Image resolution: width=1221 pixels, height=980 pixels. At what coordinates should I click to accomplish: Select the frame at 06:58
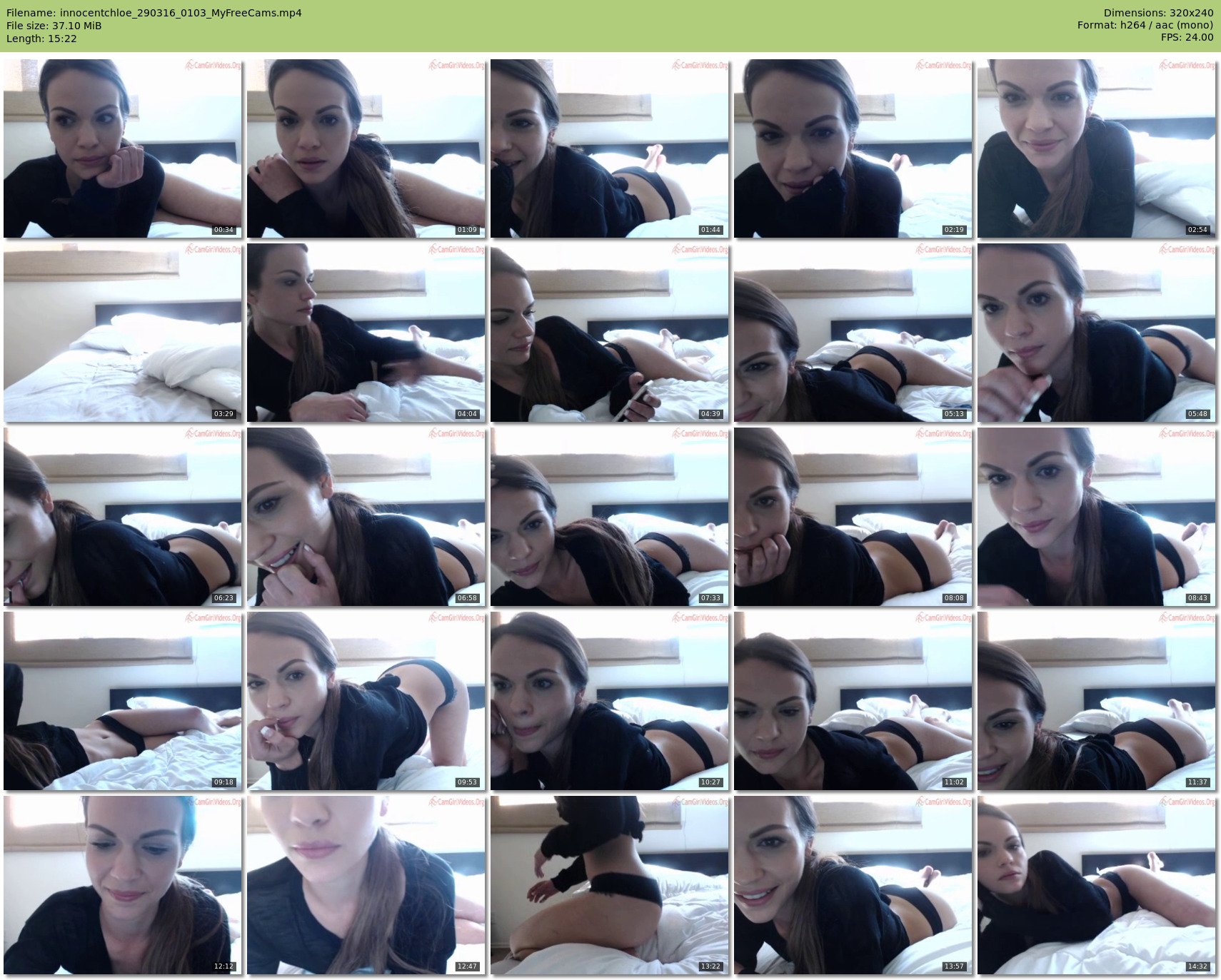click(366, 517)
